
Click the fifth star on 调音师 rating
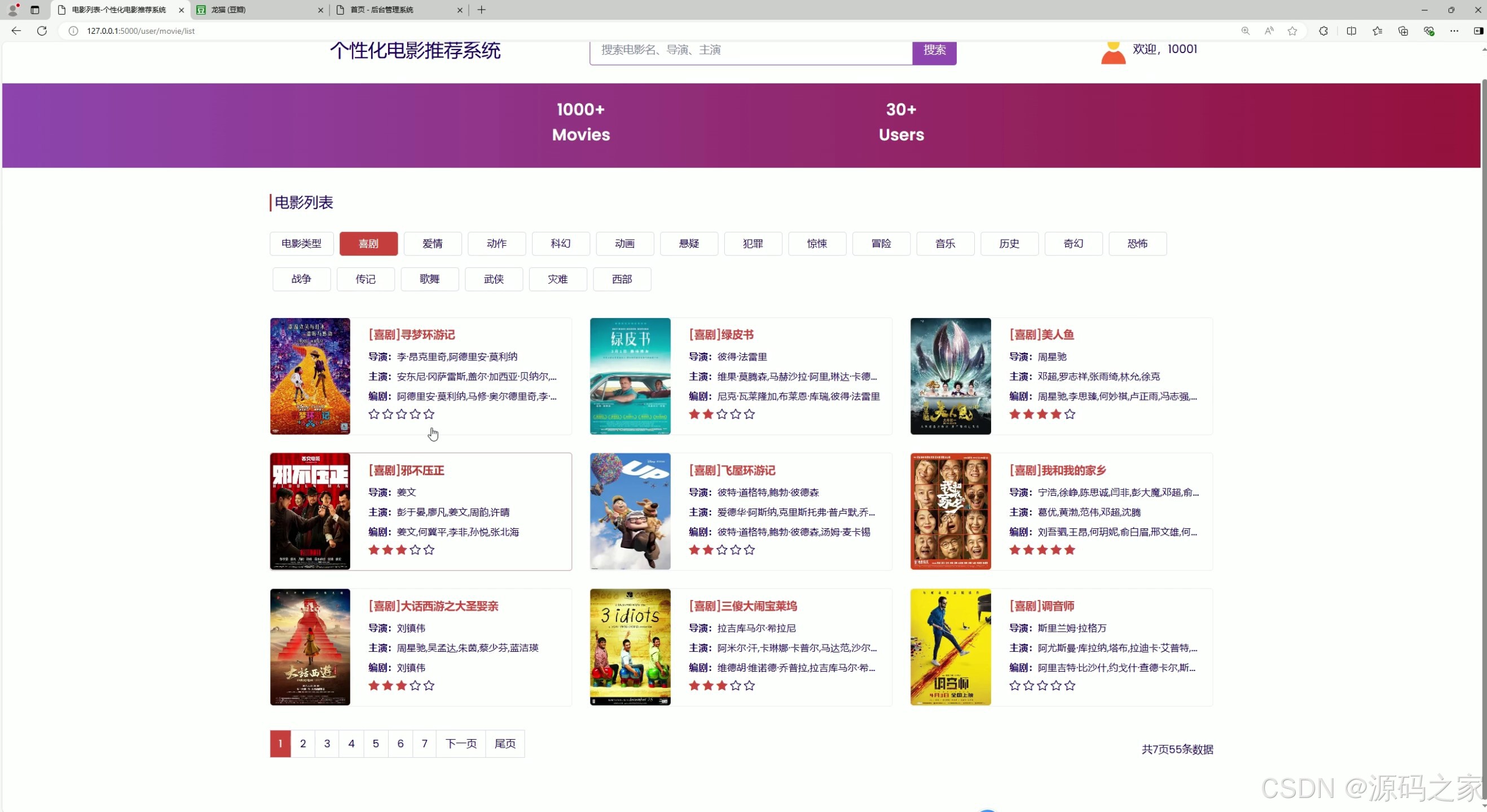1070,686
